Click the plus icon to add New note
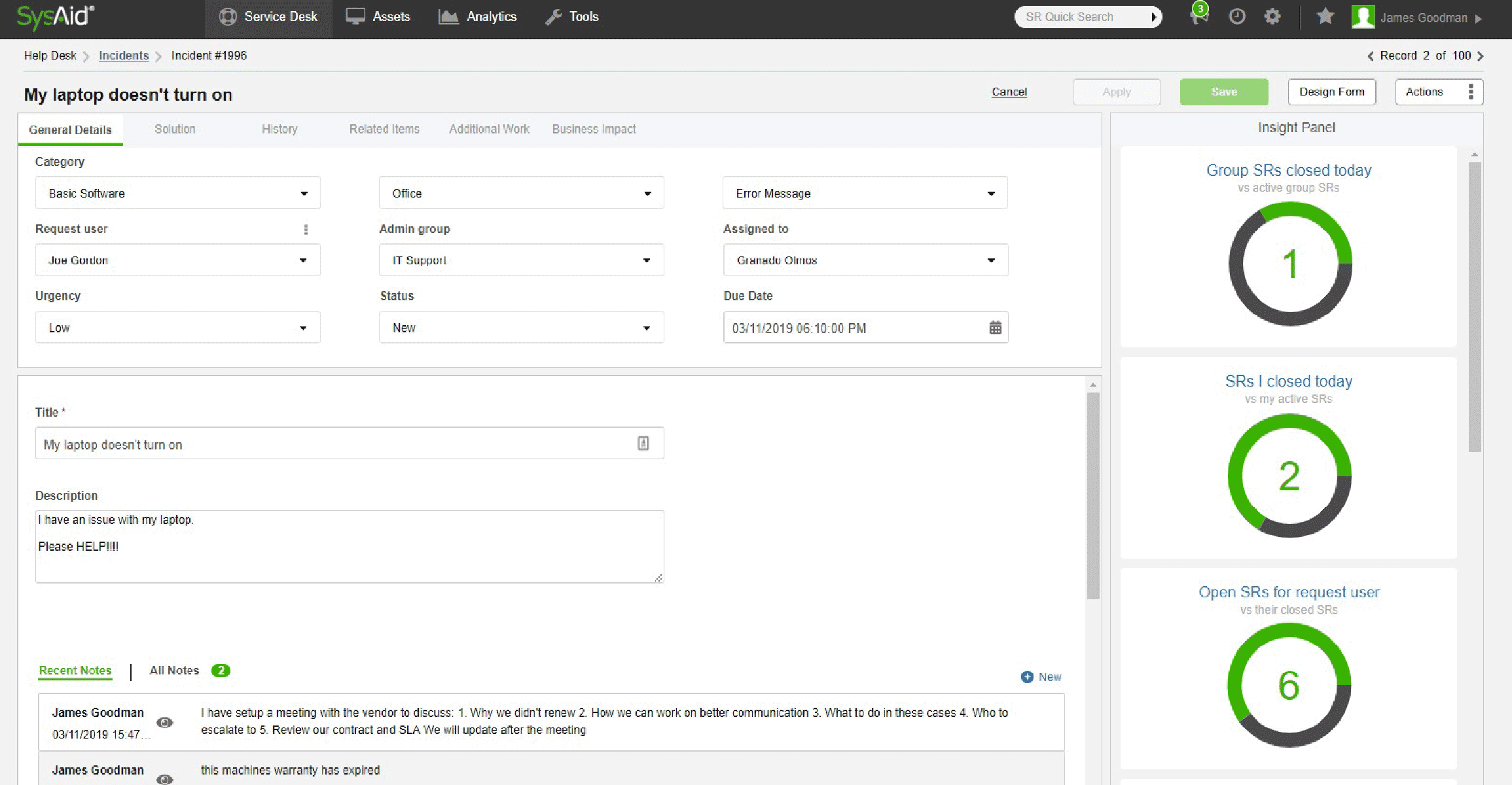Viewport: 1512px width, 785px height. pyautogui.click(x=1027, y=677)
